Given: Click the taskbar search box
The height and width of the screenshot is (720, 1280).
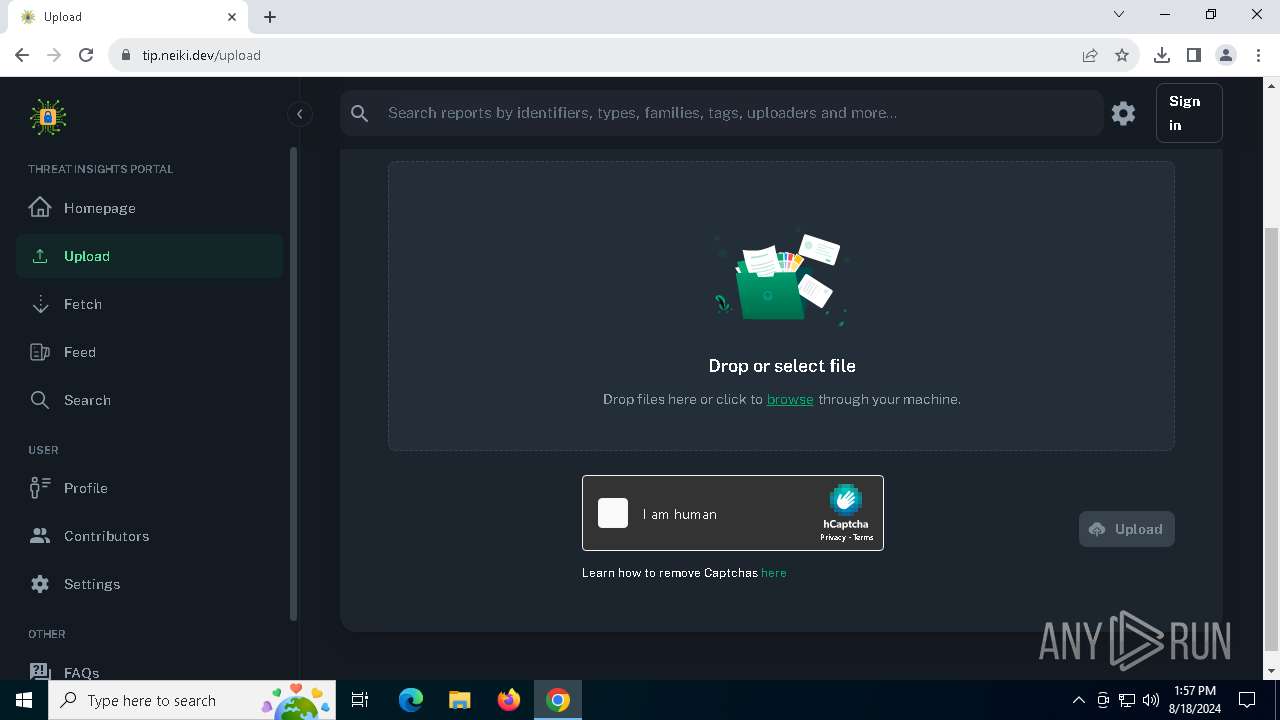Looking at the screenshot, I should pyautogui.click(x=192, y=700).
